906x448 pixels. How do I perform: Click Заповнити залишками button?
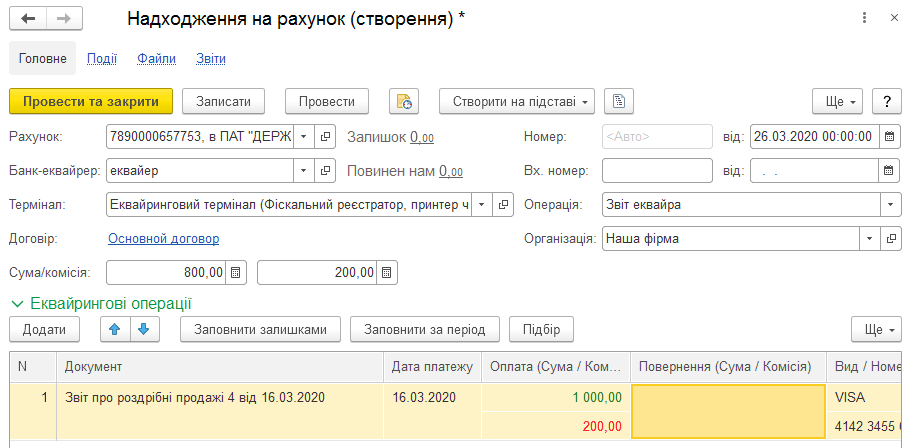click(261, 329)
